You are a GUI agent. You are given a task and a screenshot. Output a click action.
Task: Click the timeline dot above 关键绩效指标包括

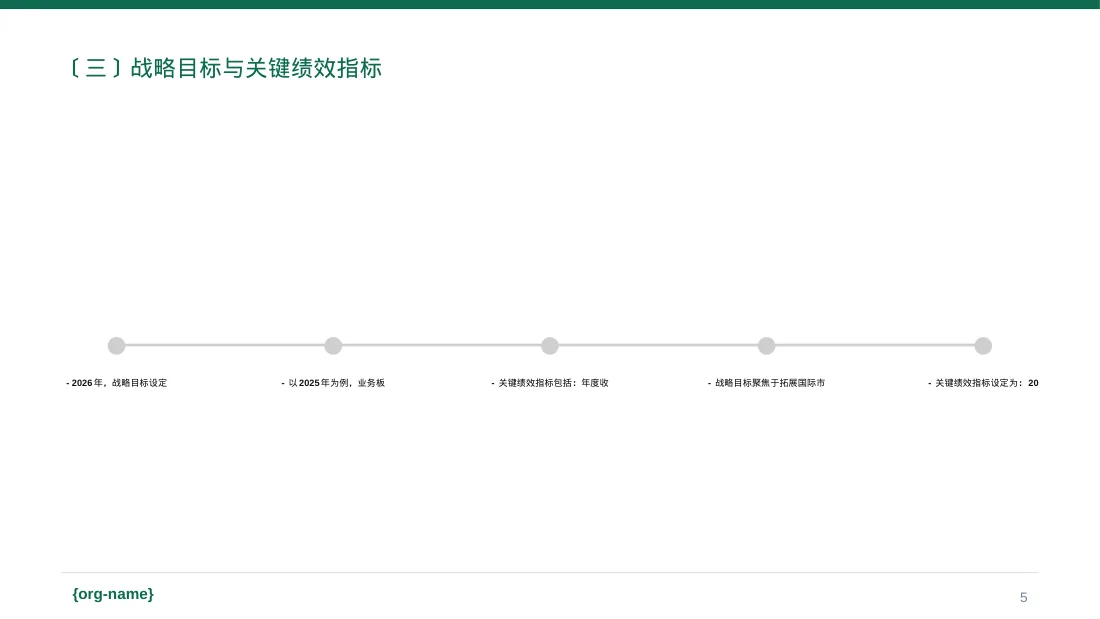pos(550,345)
